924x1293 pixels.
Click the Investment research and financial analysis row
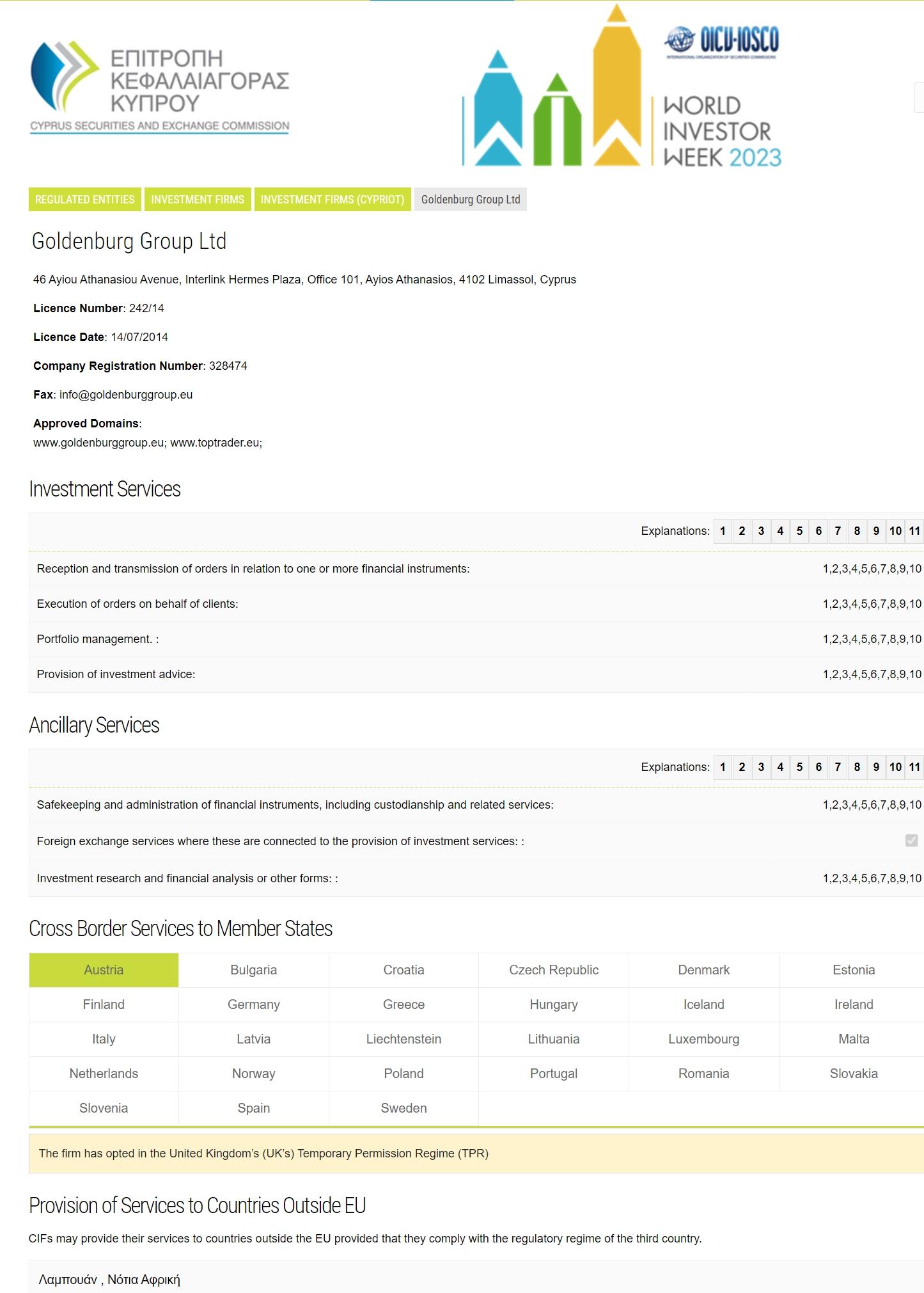(476, 878)
